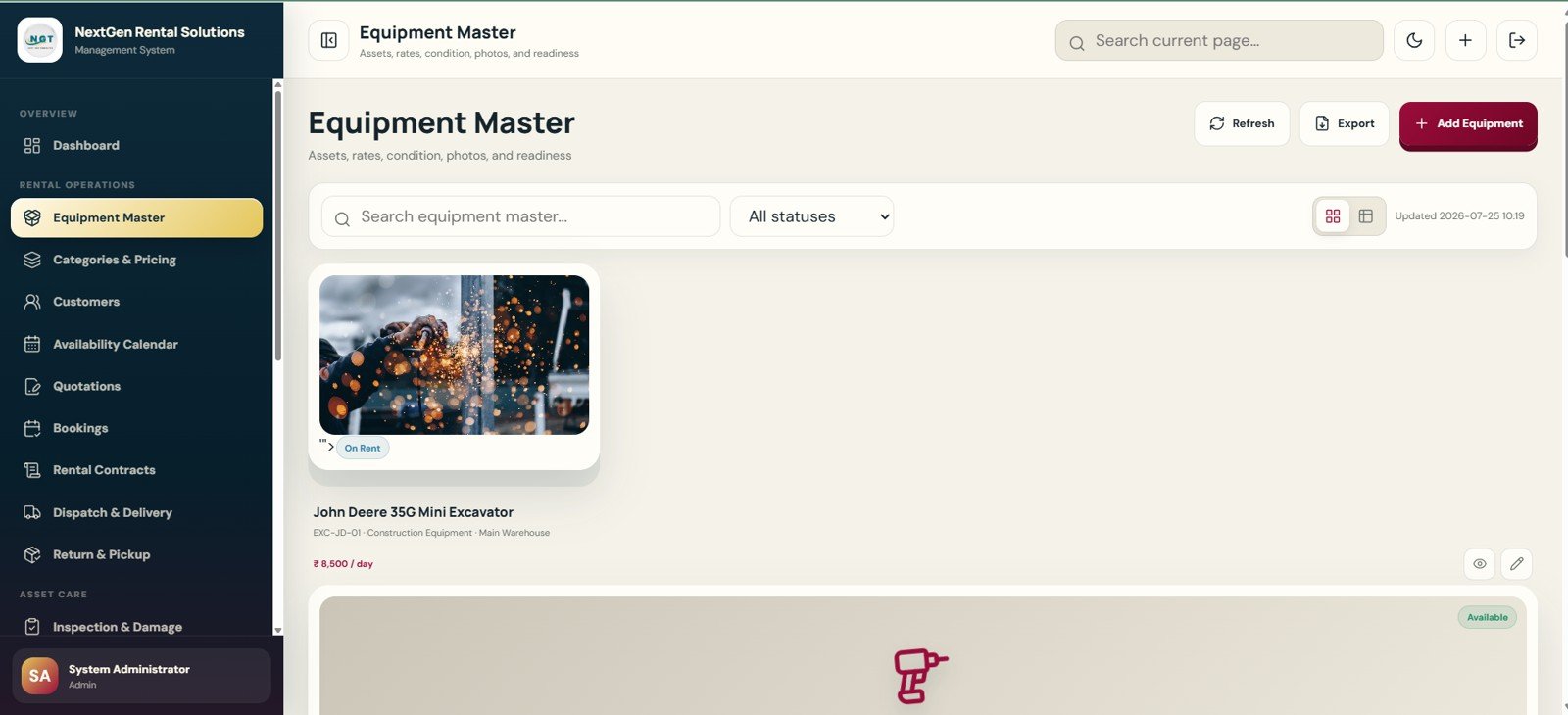Click the Availability Calendar icon
The width and height of the screenshot is (1568, 715).
(32, 344)
